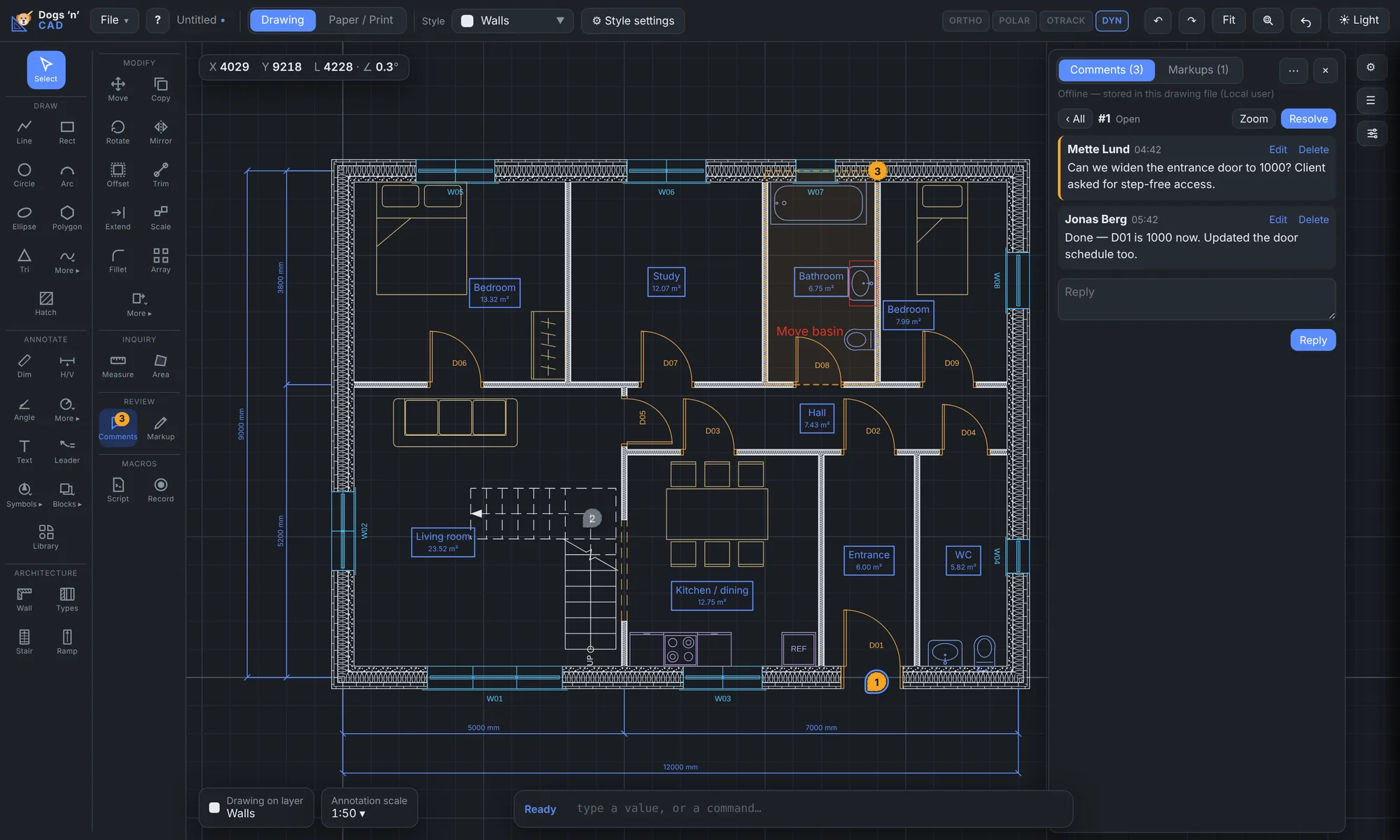This screenshot has height=840, width=1400.
Task: Click the Leader annotation tool
Action: 67,451
